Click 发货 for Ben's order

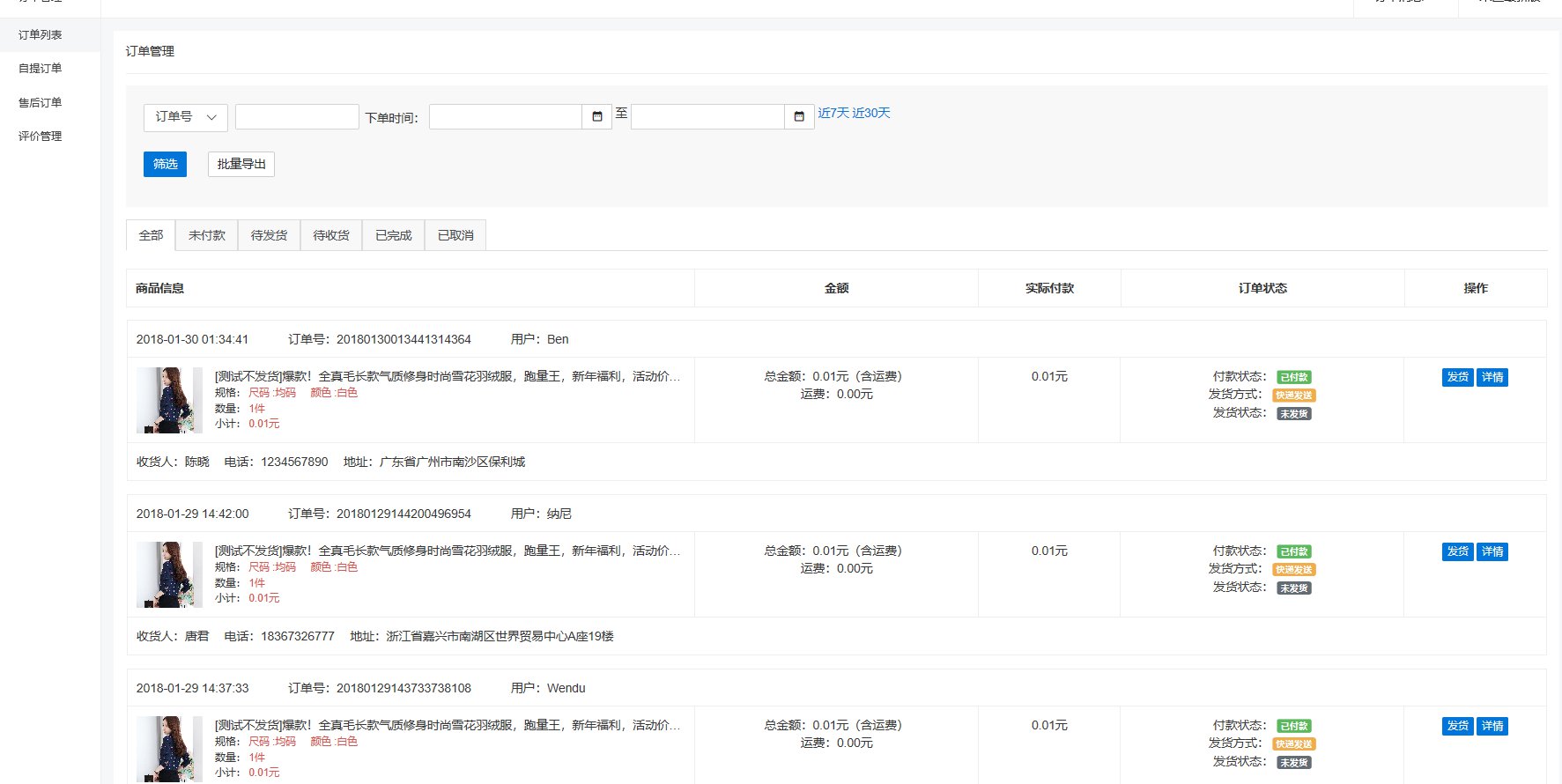(1457, 377)
